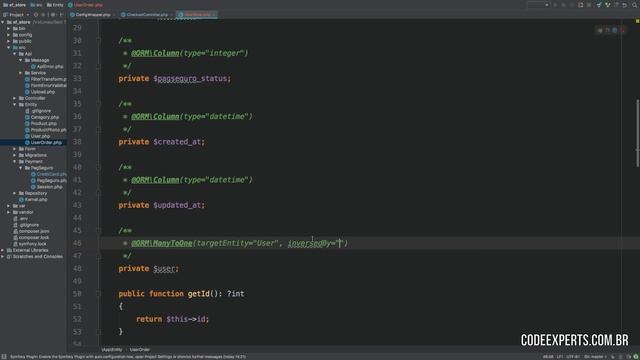This screenshot has height=360, width=640.
Task: Open Product.php in the project tree
Action: tap(41, 123)
